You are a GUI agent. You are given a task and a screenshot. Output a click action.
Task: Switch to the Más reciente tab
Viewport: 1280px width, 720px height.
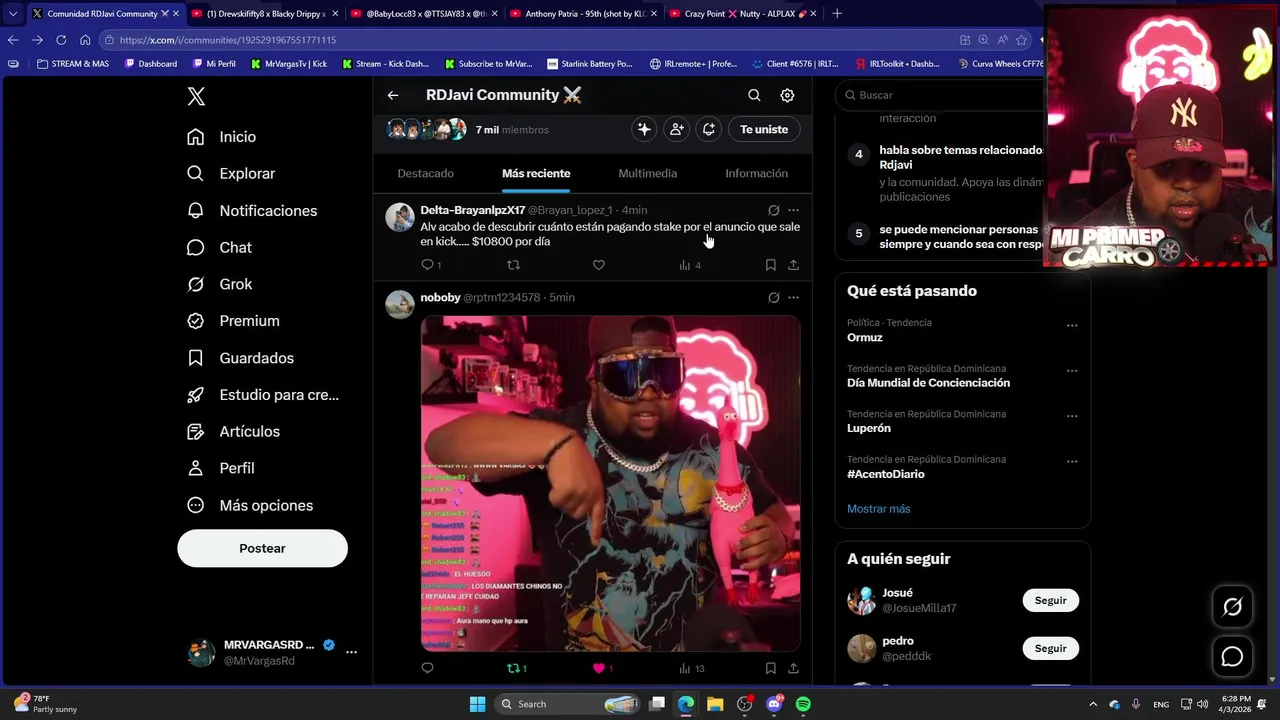tap(536, 173)
